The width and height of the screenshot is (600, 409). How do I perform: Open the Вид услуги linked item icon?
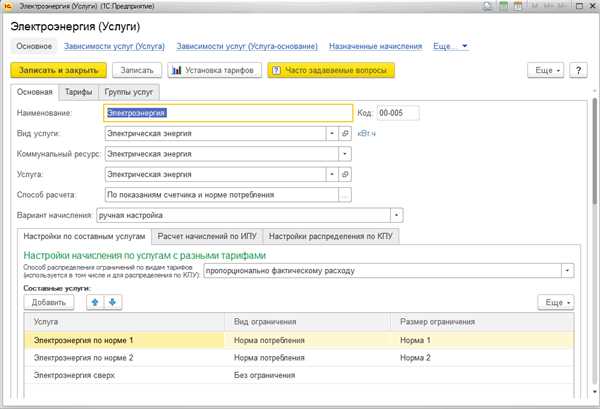pyautogui.click(x=345, y=134)
